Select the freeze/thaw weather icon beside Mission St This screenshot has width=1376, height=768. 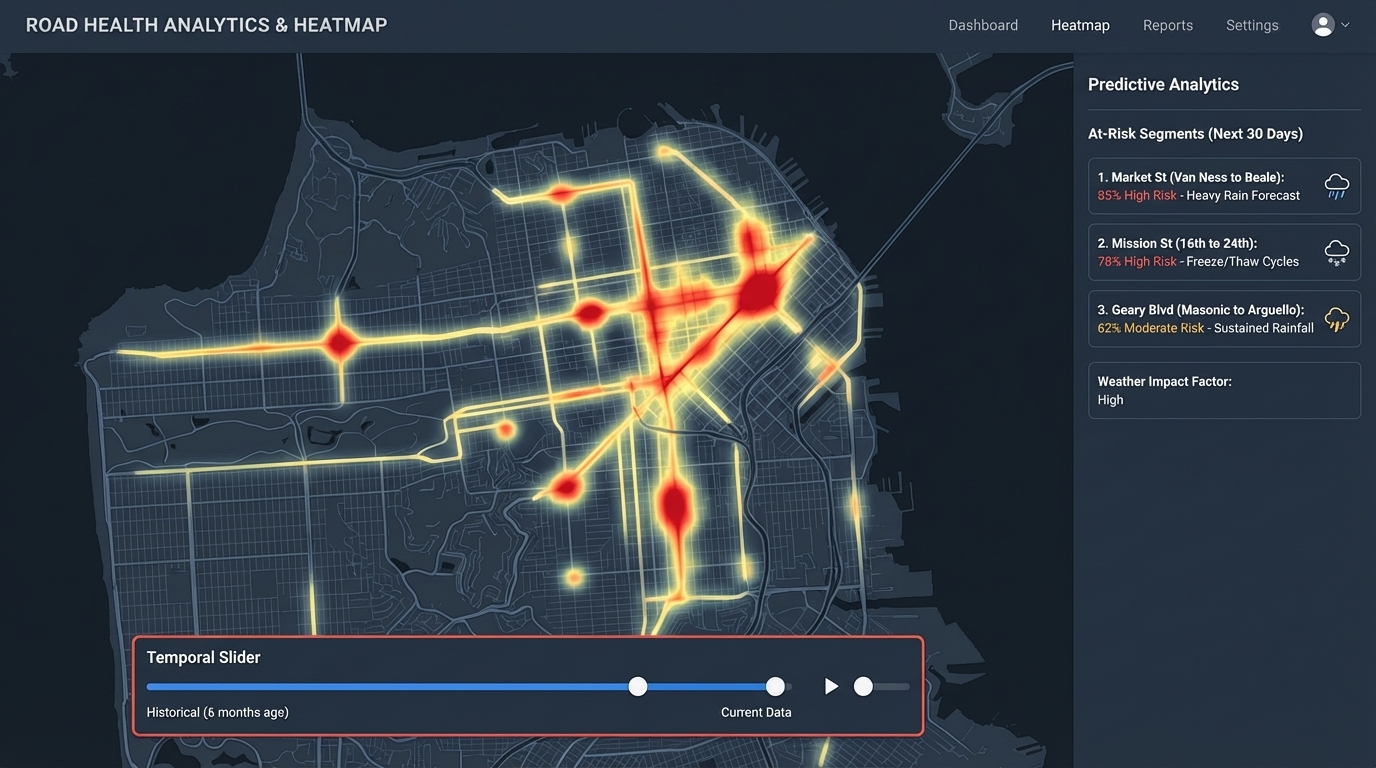tap(1337, 252)
